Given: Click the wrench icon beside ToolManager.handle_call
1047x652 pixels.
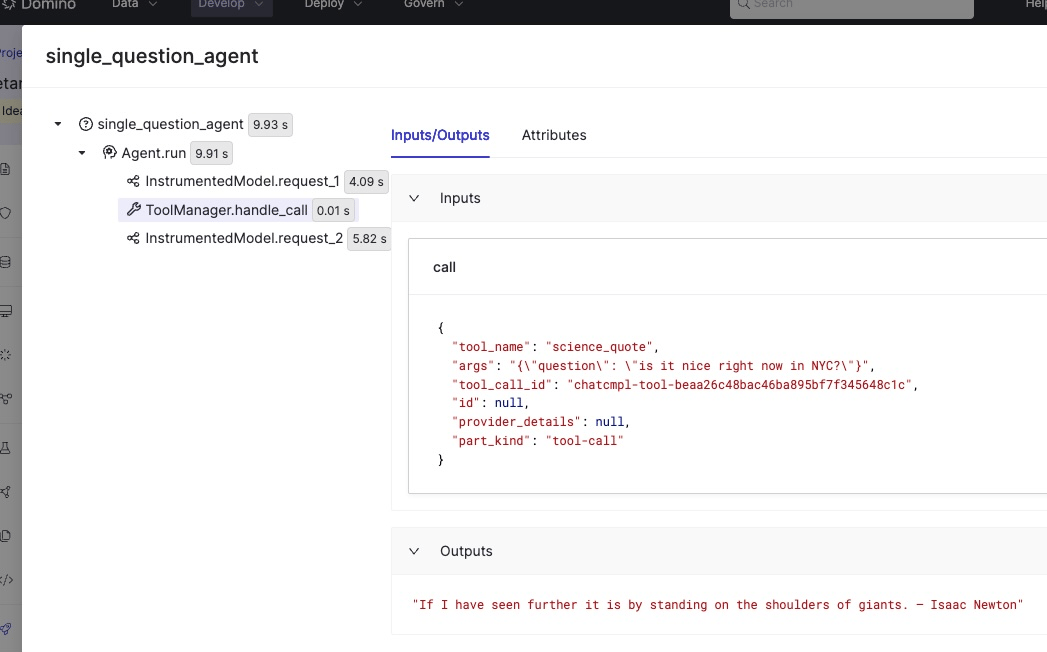Looking at the screenshot, I should point(134,210).
